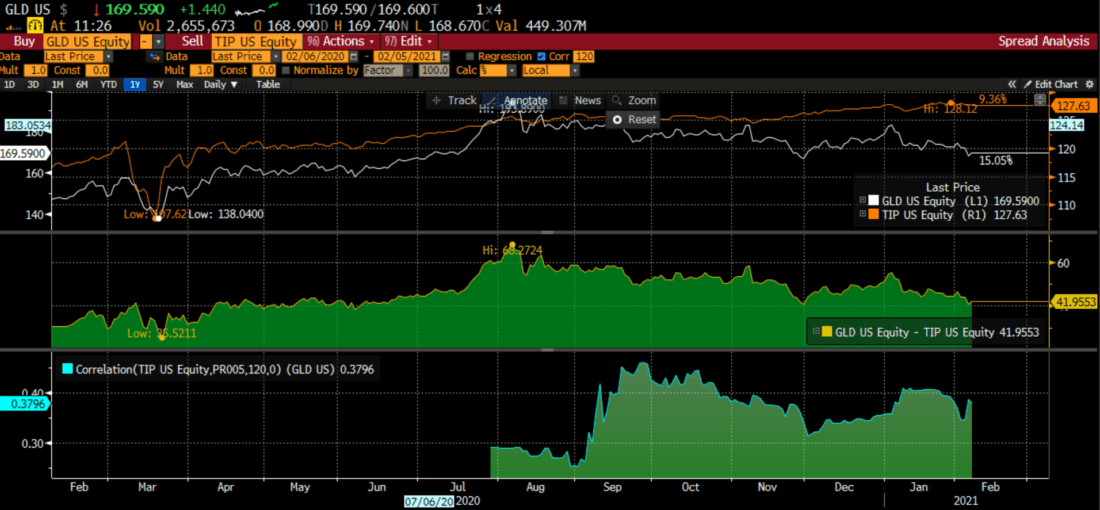
Task: Click the Low: 25.5211 spread label
Action: [x=161, y=333]
